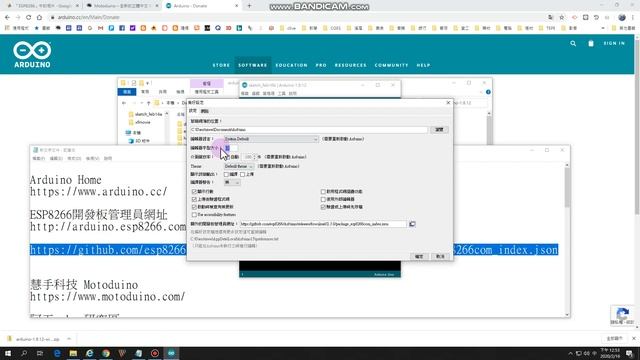
Task: Enable verbose output during upload checkbox
Action: [242, 174]
